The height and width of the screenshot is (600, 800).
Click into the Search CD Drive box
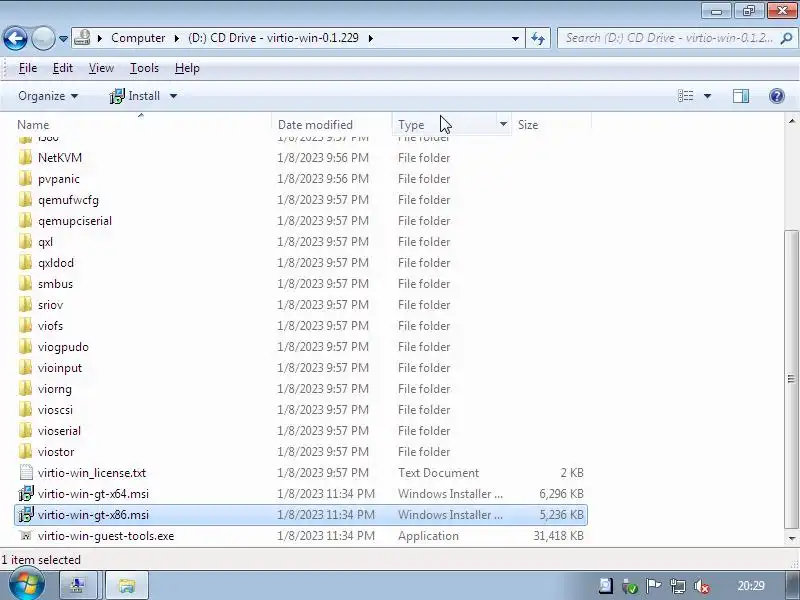tap(668, 38)
